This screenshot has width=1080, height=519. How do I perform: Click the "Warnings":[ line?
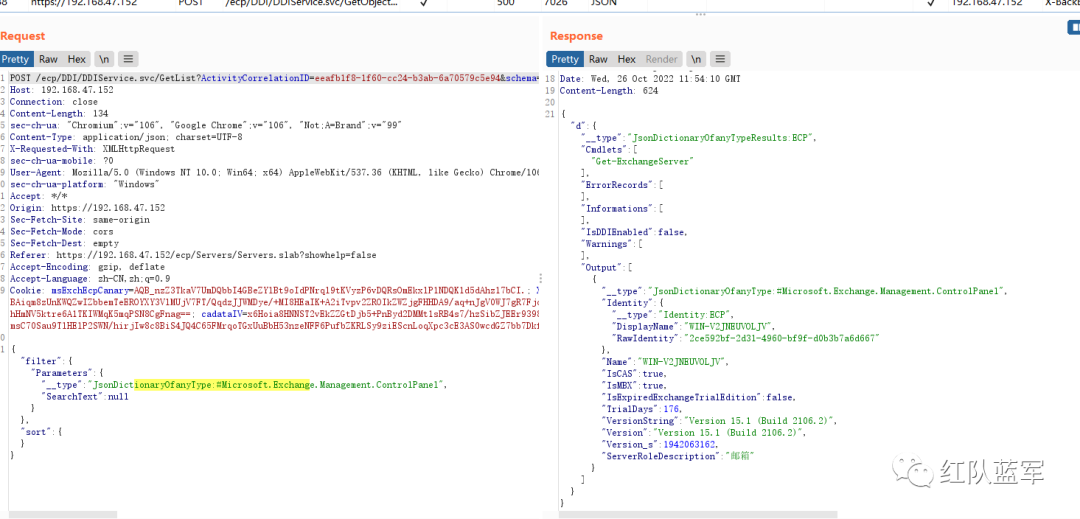tap(612, 244)
